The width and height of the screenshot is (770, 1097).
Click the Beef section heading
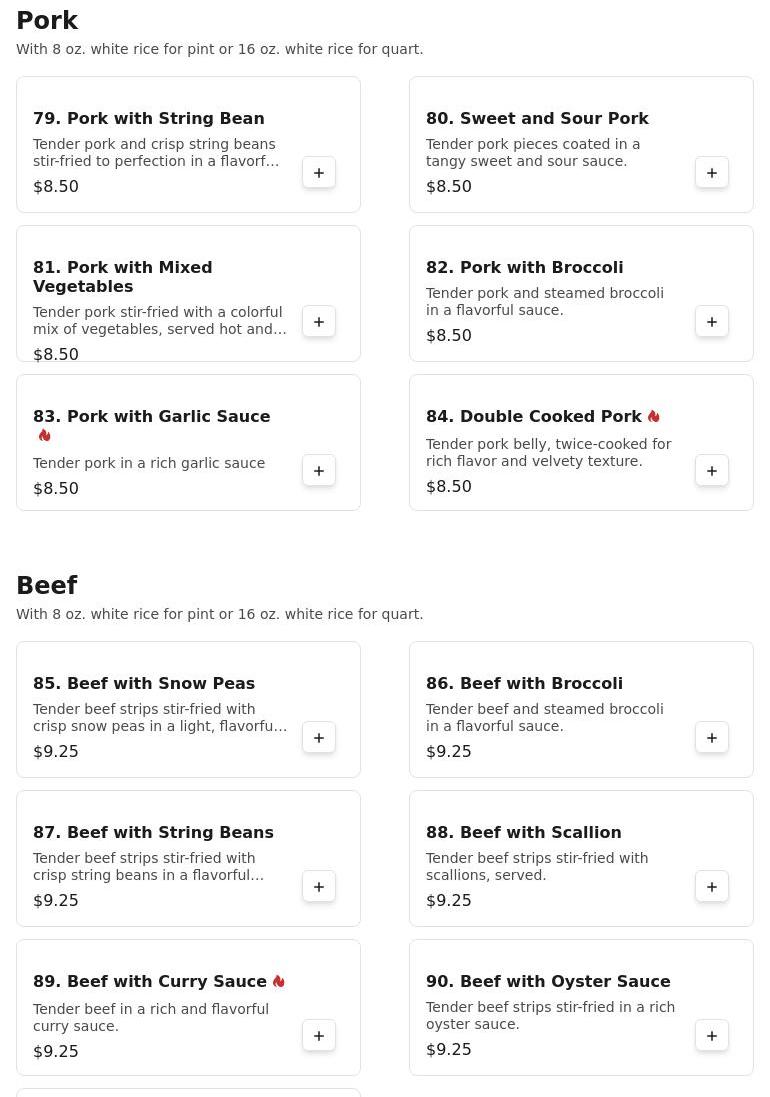tap(47, 585)
